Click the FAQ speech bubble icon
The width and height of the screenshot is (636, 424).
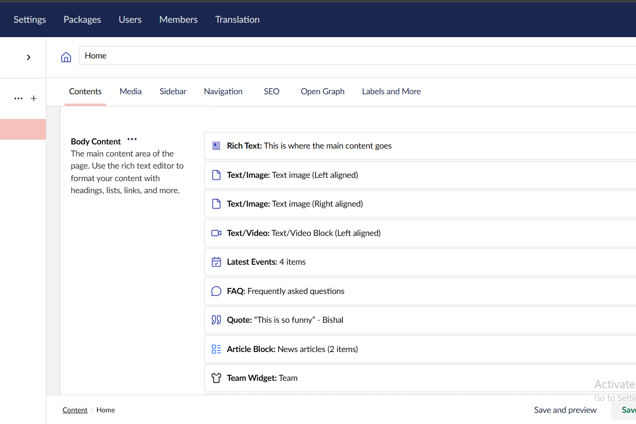[x=216, y=291]
